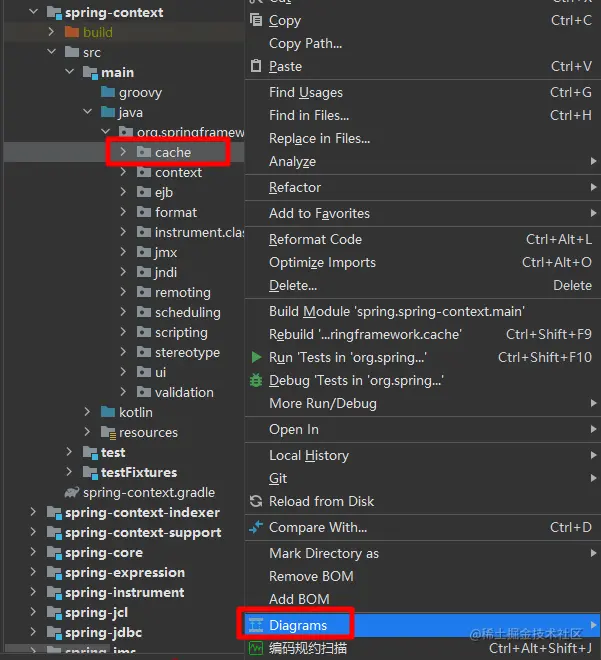The width and height of the screenshot is (601, 660).
Task: Expand the ejb package
Action: [123, 192]
